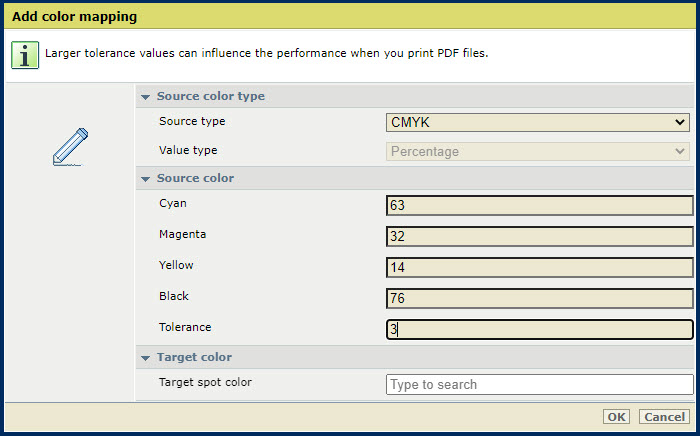The image size is (700, 436).
Task: Click the Value type Percentage dropdown
Action: 538,152
